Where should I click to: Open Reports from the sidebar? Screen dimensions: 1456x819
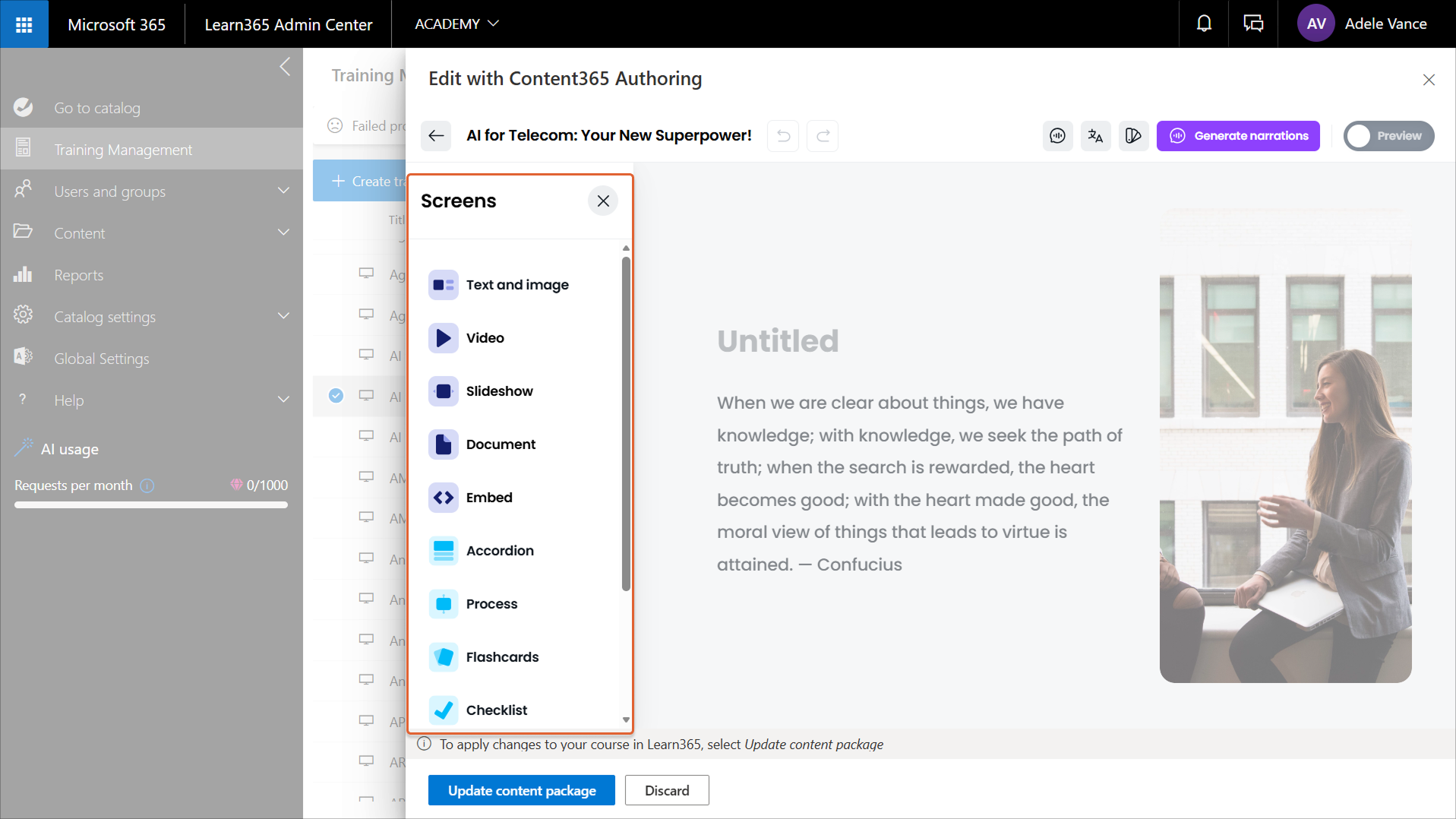[78, 275]
